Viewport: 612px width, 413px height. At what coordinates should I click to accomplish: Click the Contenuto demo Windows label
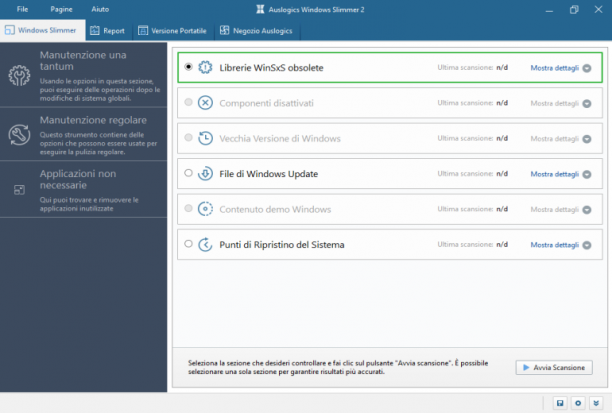(x=275, y=209)
